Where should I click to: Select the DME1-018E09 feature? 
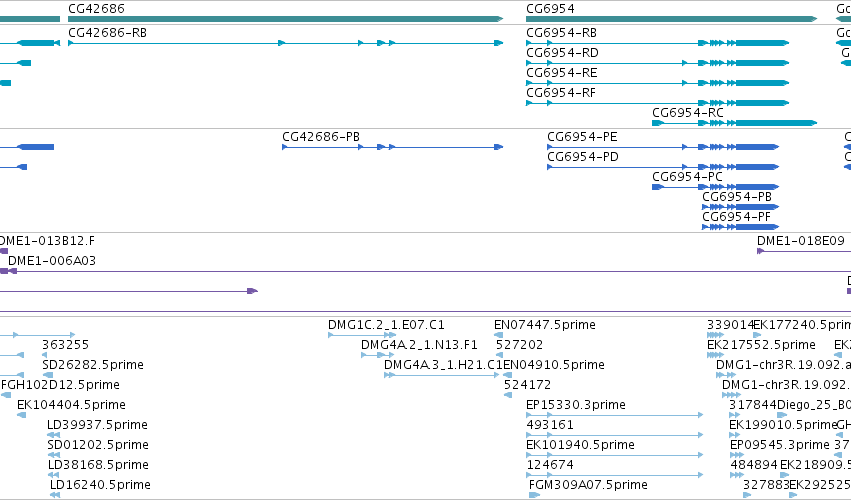[801, 241]
